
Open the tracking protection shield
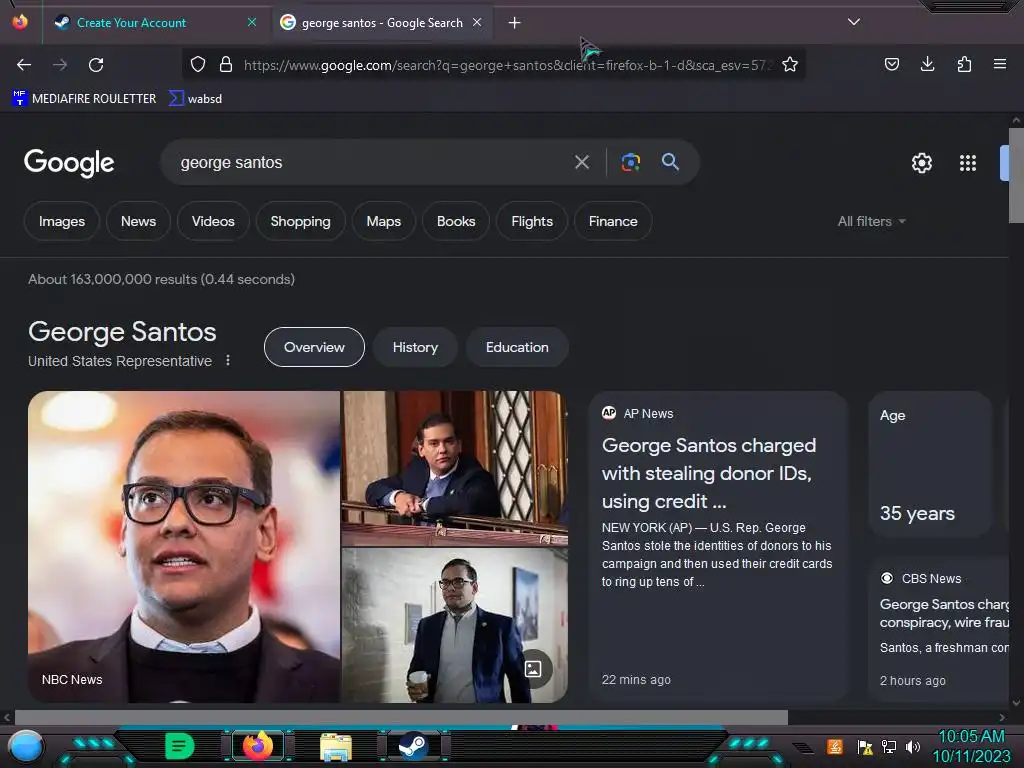click(x=198, y=65)
